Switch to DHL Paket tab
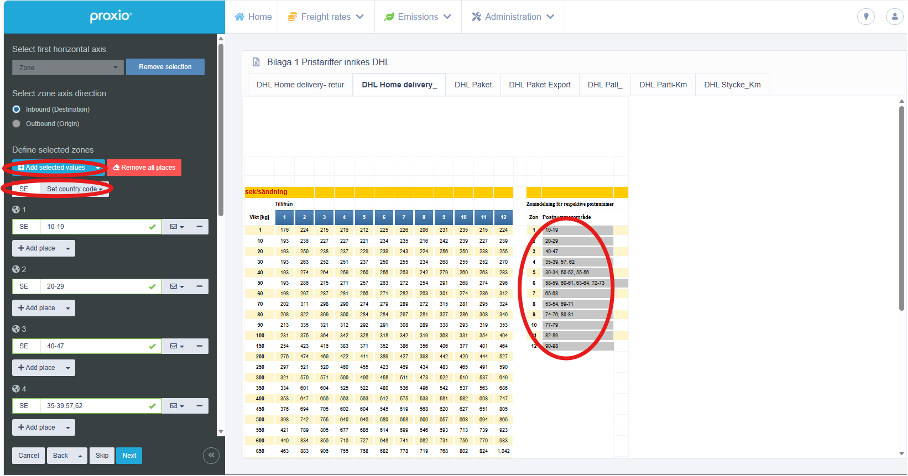 (x=473, y=85)
